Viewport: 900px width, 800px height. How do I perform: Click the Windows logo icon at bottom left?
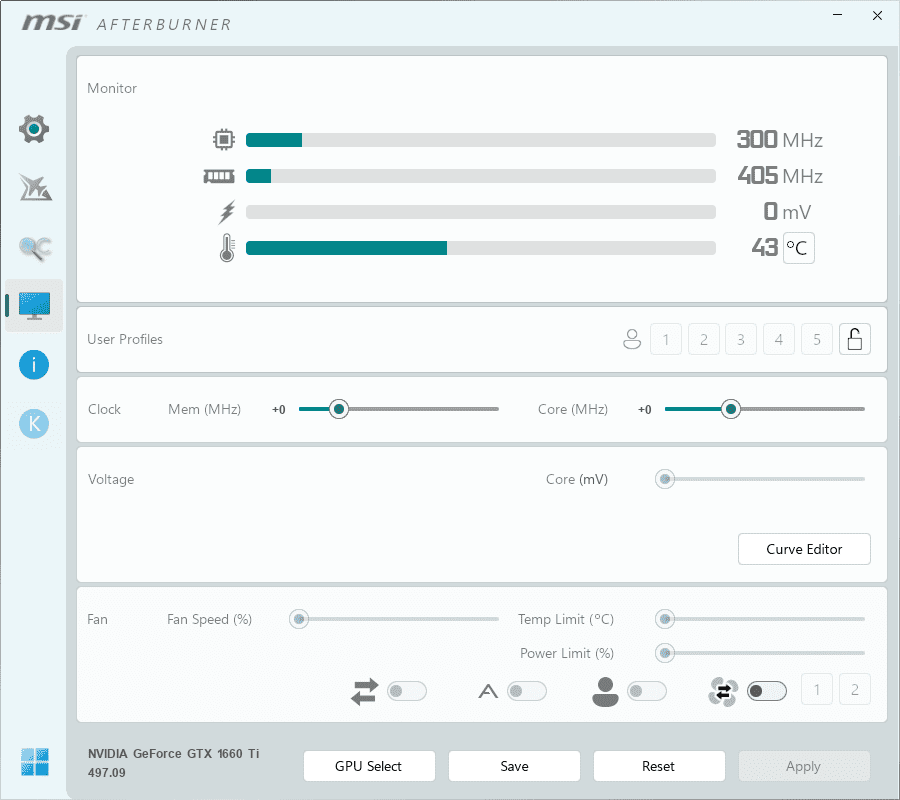tap(34, 762)
